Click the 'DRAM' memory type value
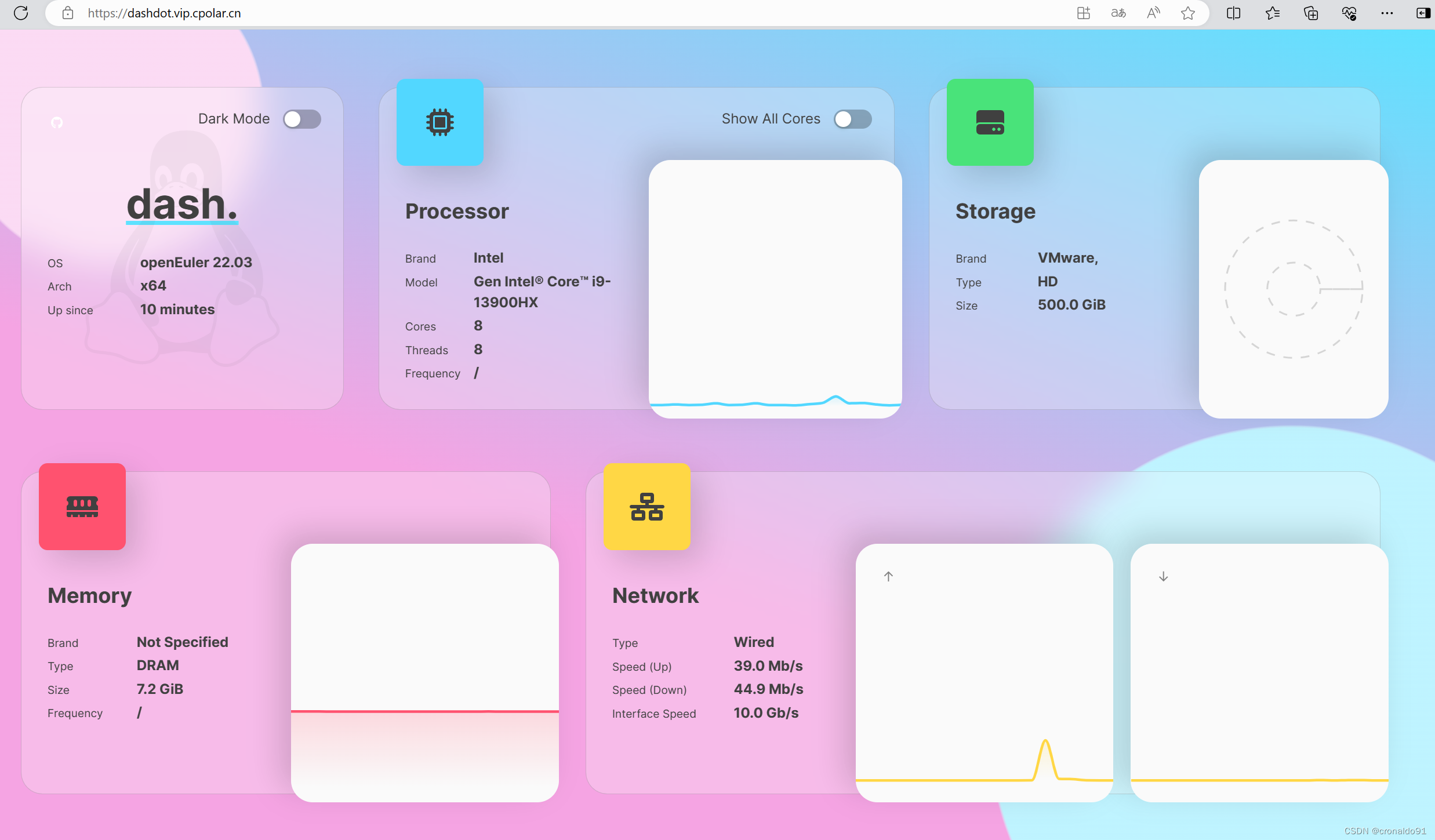The height and width of the screenshot is (840, 1435). (x=158, y=665)
